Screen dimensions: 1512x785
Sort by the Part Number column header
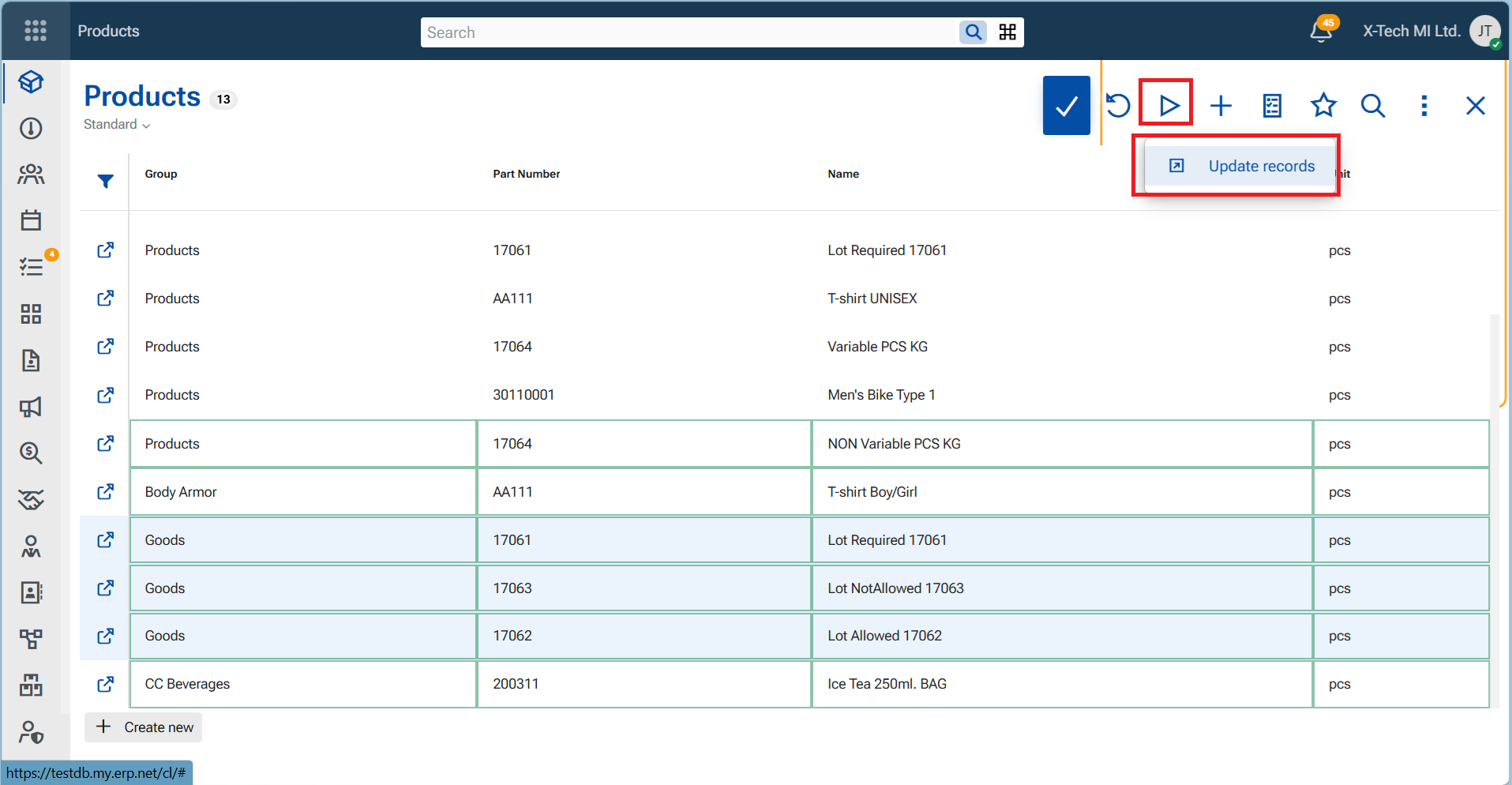[527, 174]
